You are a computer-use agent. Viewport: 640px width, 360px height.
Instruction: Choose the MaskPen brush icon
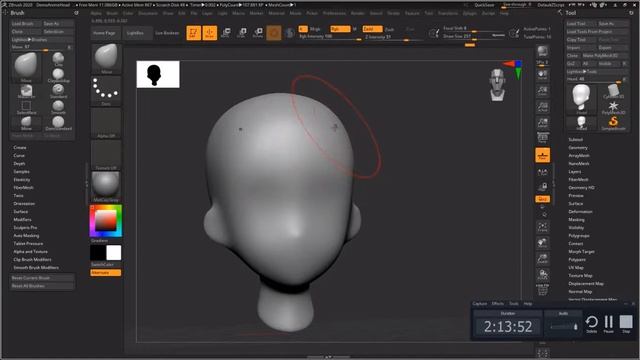[x=26, y=91]
